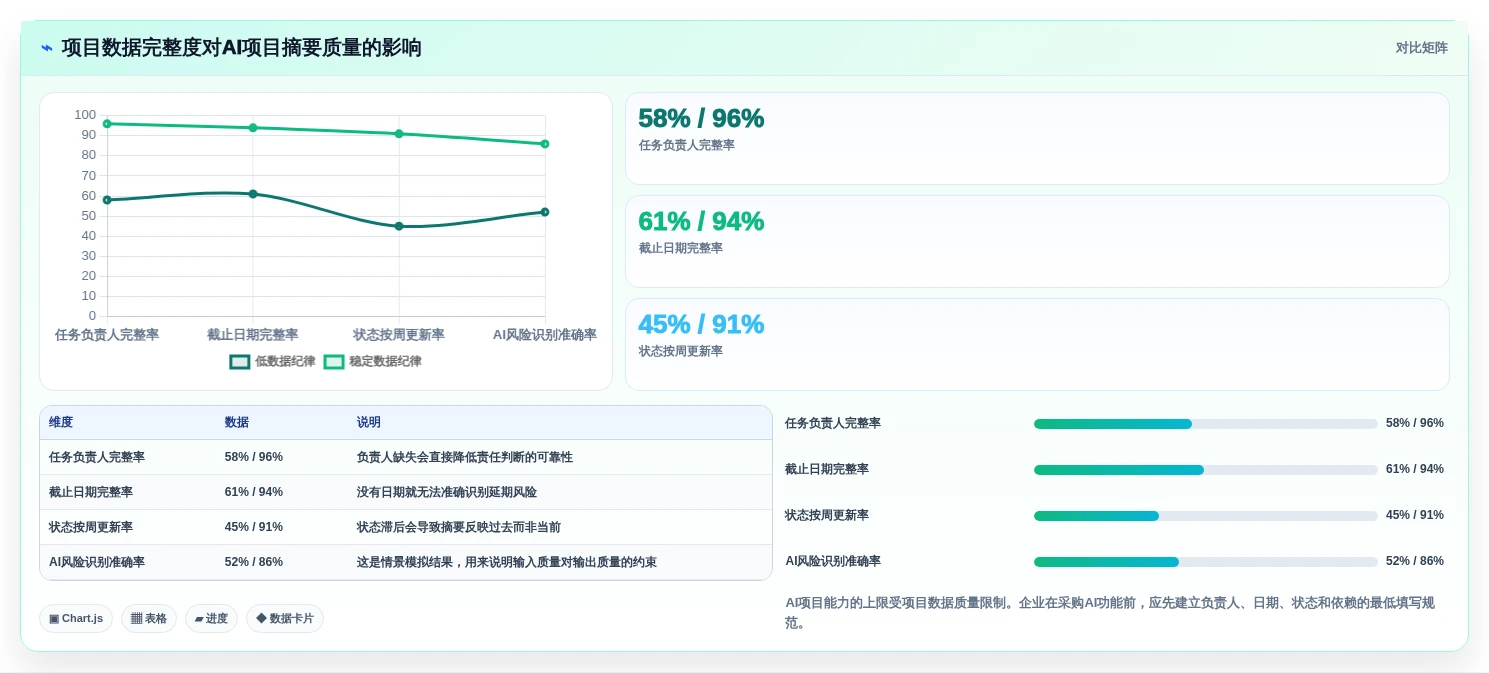This screenshot has width=1489, height=673.
Task: Open the 58% / 96% 任务负责人完整率 card
Action: pyautogui.click(x=1037, y=139)
